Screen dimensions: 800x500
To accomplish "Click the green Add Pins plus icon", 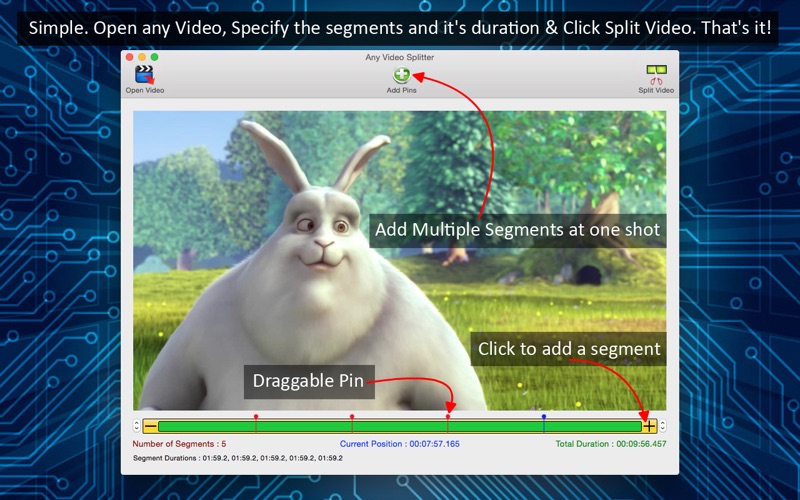I will click(x=402, y=75).
